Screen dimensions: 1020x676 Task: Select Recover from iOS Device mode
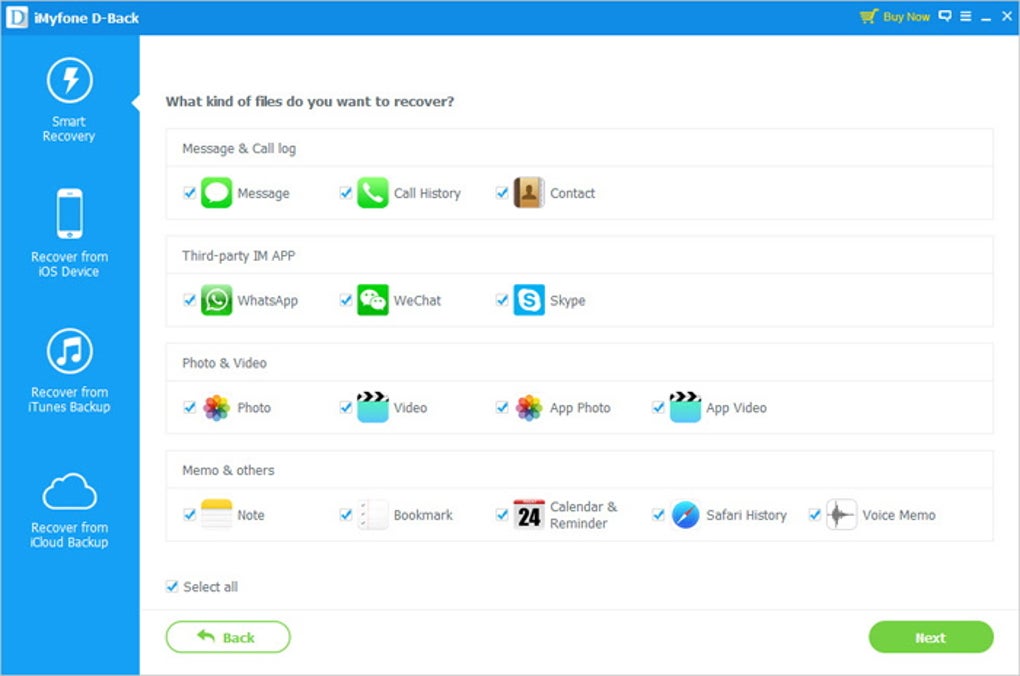click(x=67, y=228)
